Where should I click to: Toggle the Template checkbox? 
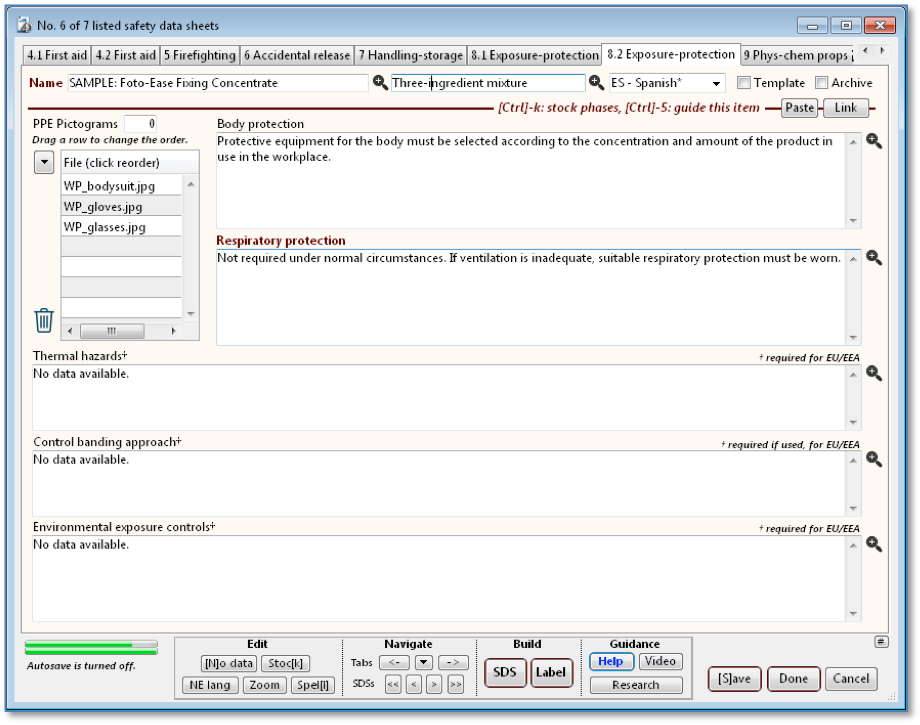[743, 83]
